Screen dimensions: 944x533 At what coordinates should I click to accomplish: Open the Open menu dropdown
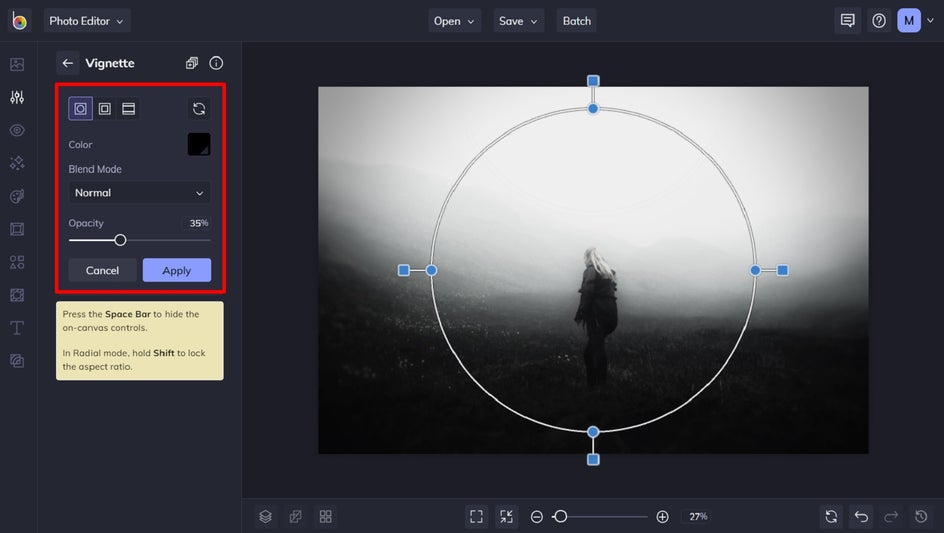455,20
